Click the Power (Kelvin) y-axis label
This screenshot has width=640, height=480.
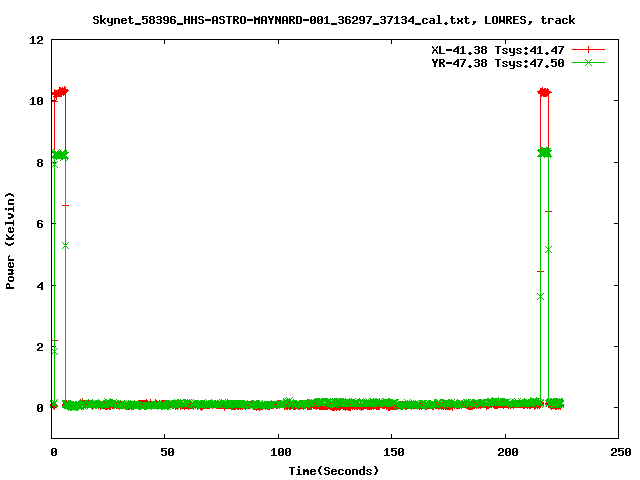(x=10, y=241)
